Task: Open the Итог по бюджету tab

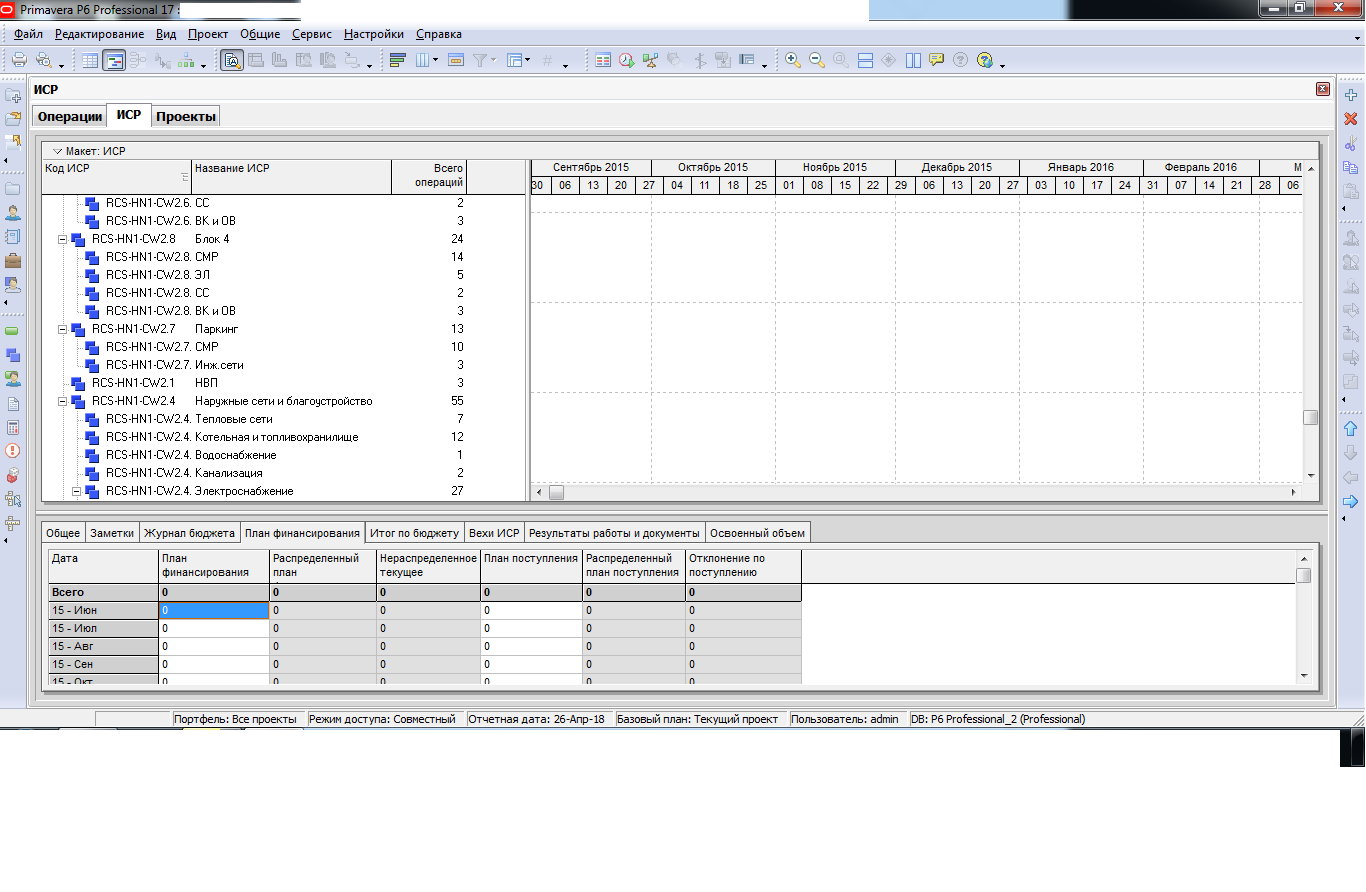Action: pos(414,533)
